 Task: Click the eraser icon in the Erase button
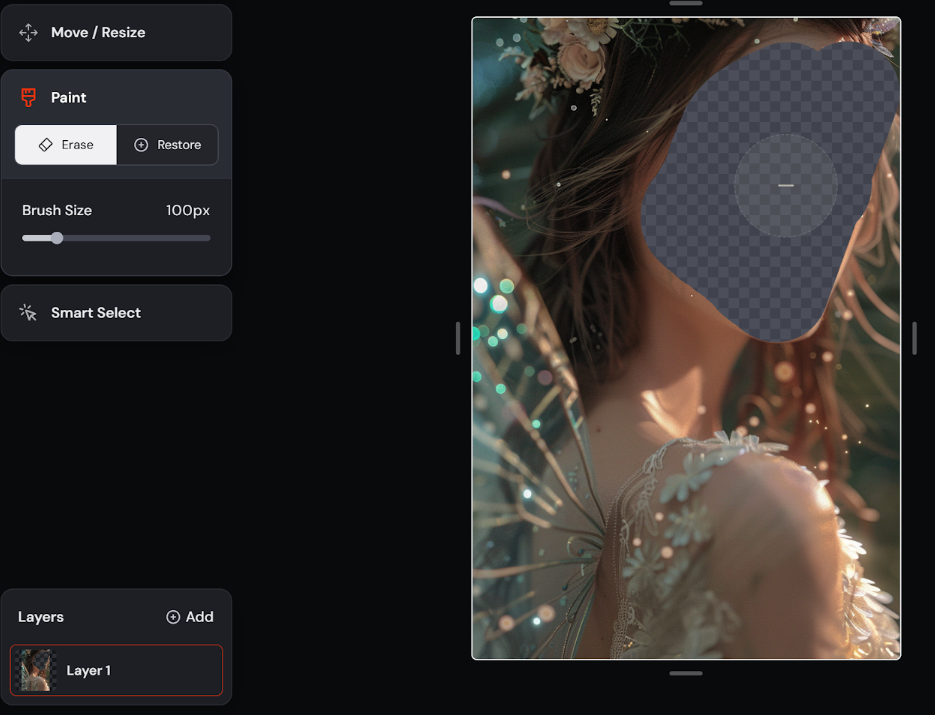(x=45, y=145)
